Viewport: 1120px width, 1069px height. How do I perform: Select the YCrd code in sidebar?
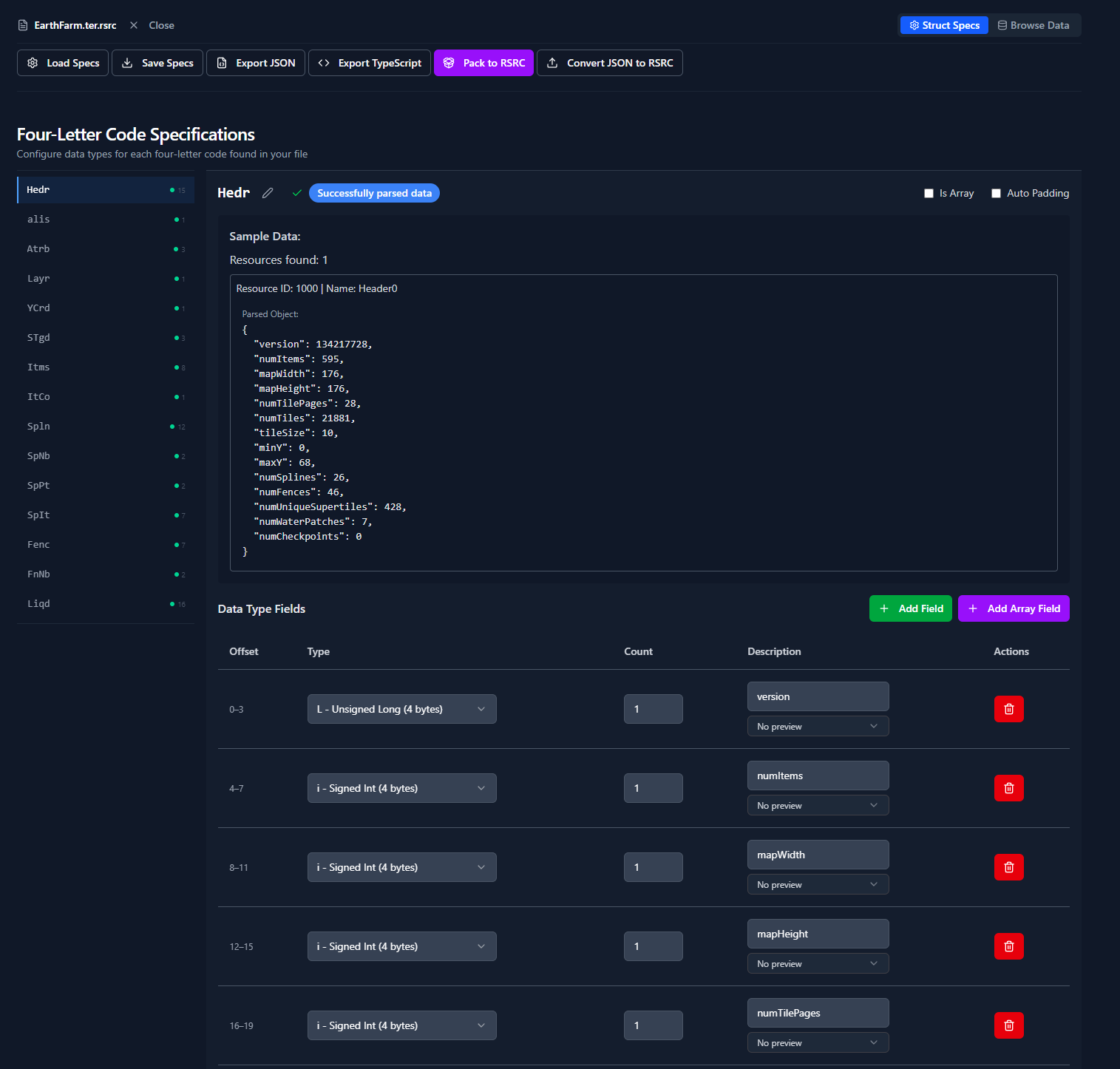point(106,308)
